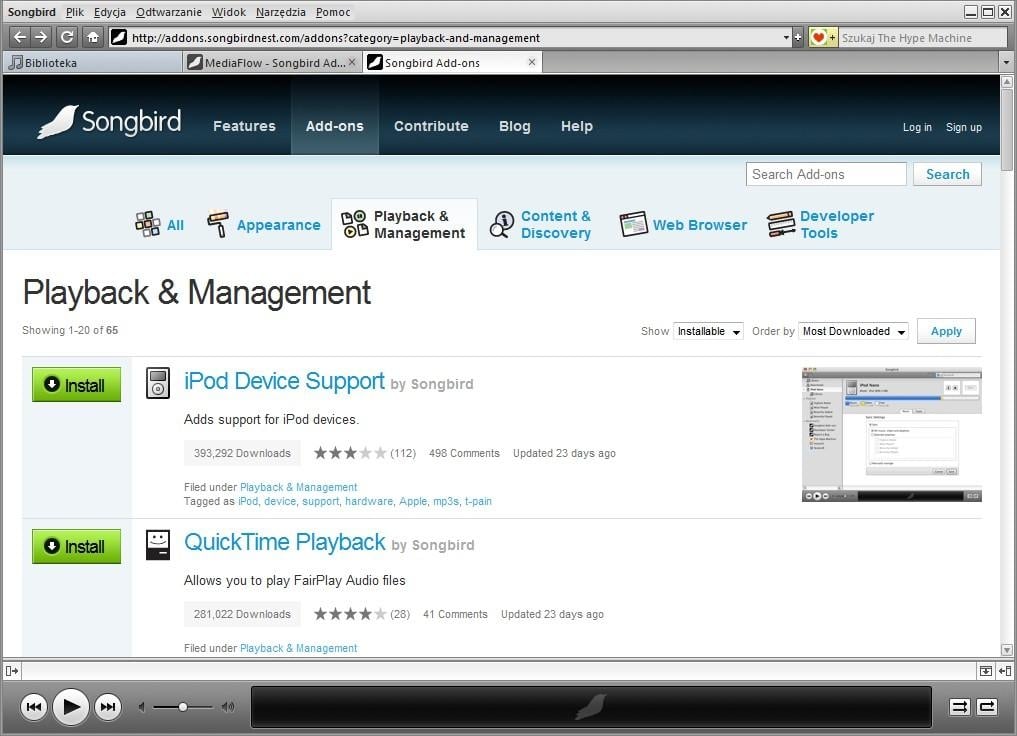Expand the Order by Most Downloaded dropdown
1017x736 pixels.
(854, 331)
